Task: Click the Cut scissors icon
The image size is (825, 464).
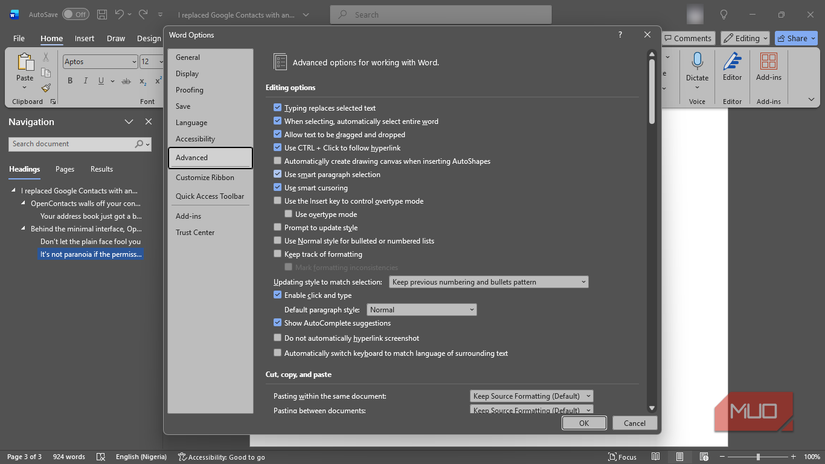Action: [x=46, y=57]
